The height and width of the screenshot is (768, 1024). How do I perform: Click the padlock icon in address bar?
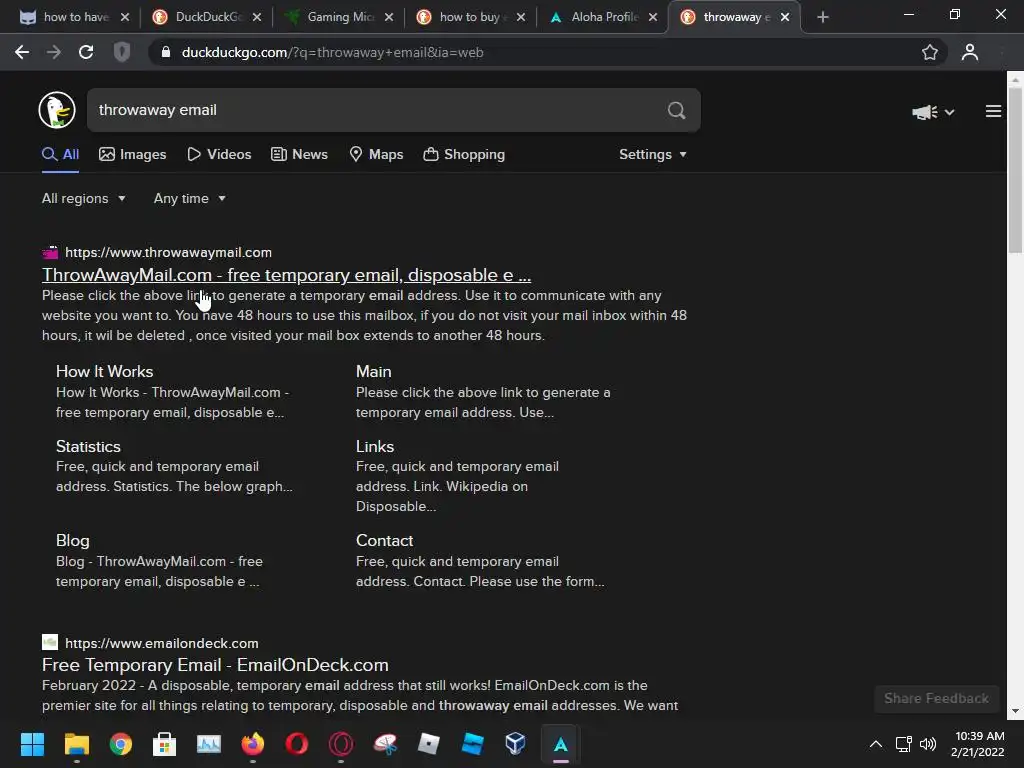[166, 52]
